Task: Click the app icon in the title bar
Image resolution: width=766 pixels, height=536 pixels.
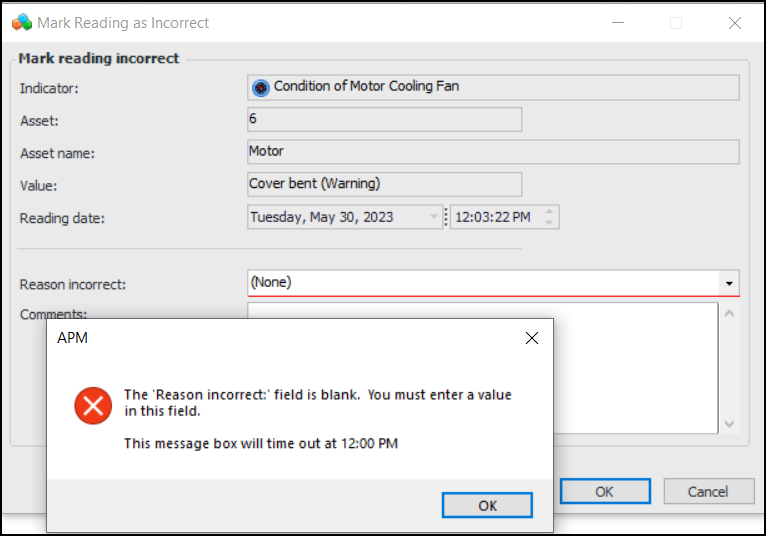Action: (22, 22)
